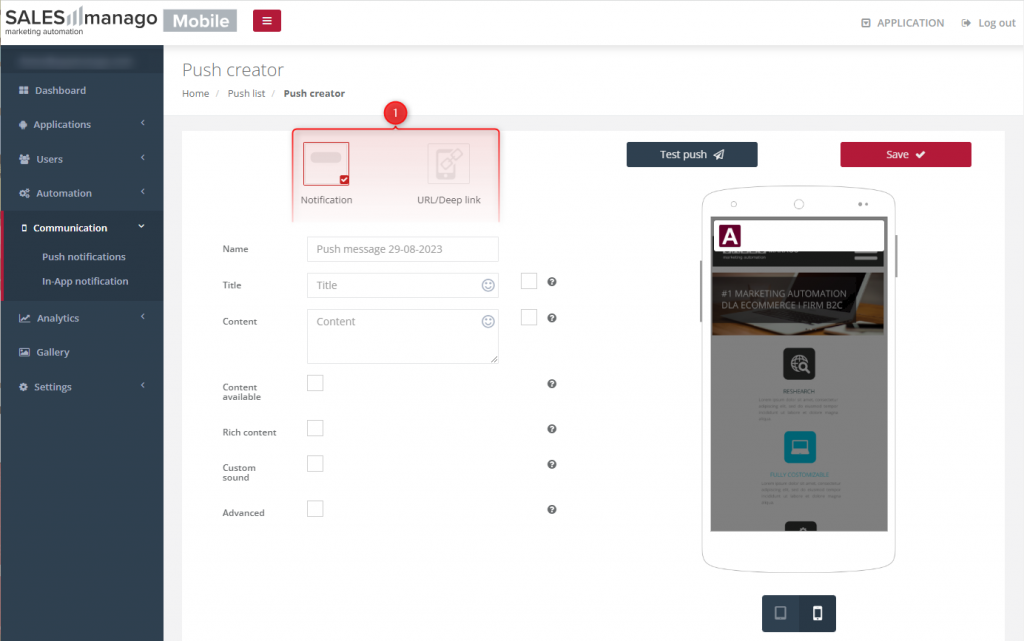
Task: Open emoji picker in the Title field
Action: coord(487,285)
